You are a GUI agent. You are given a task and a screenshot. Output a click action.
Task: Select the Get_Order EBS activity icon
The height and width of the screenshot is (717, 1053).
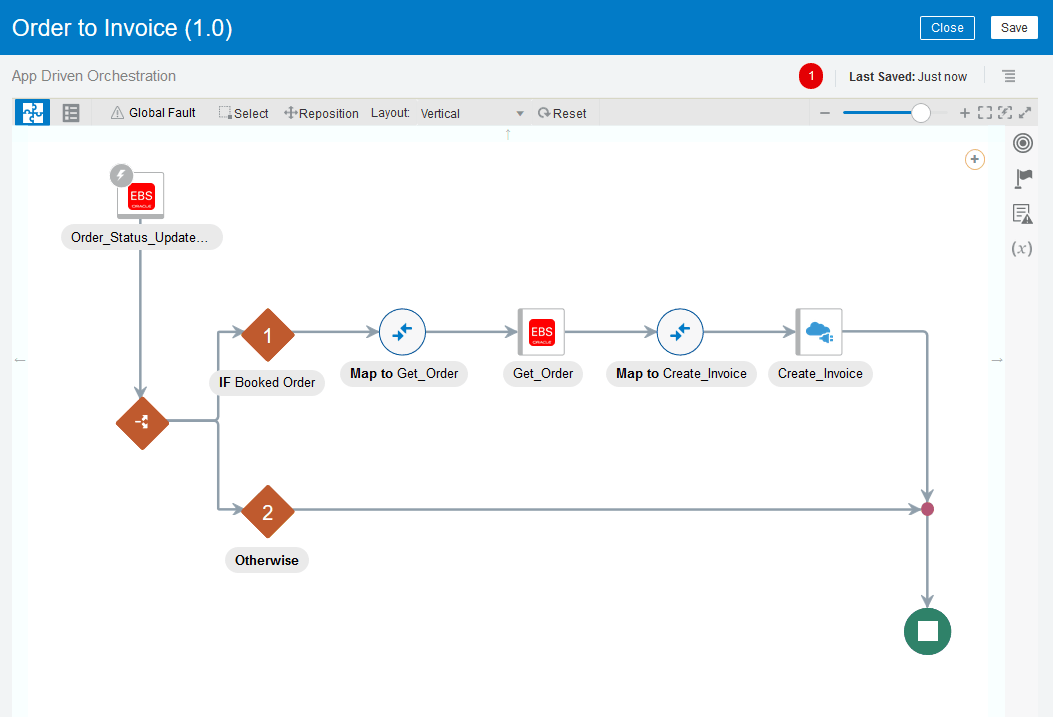[541, 332]
